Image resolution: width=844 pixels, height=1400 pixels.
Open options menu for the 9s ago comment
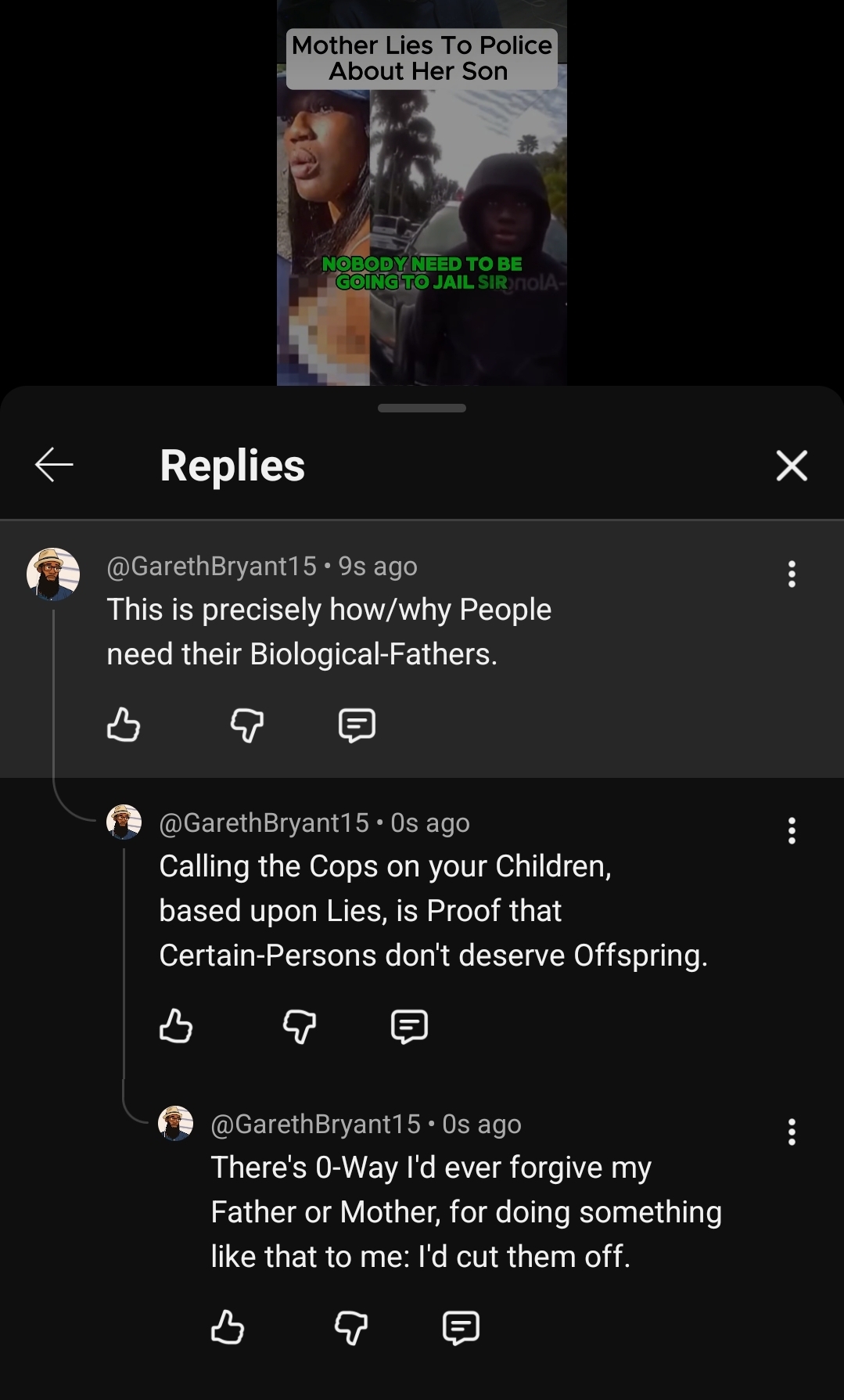click(x=792, y=574)
